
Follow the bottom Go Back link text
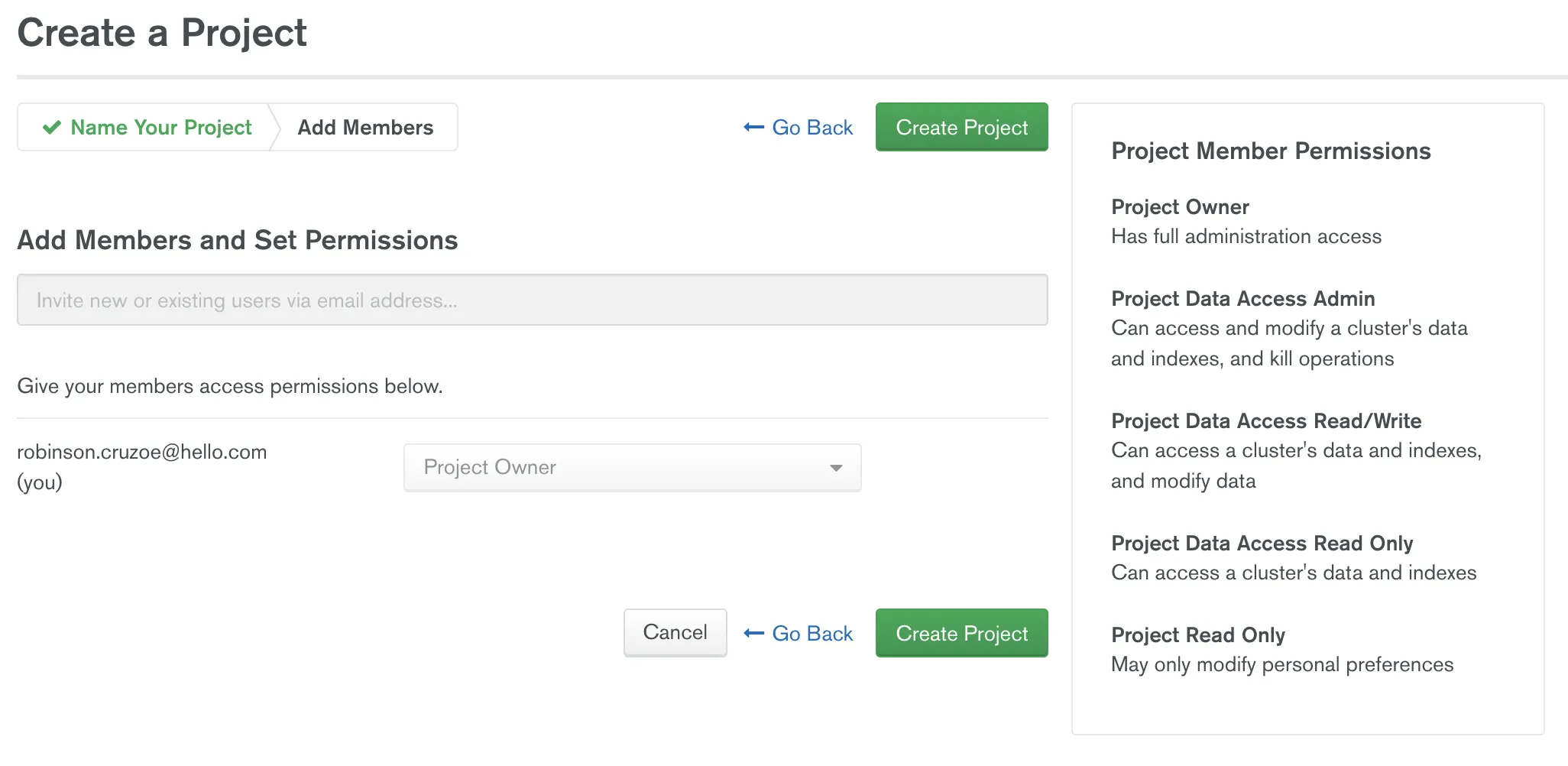point(812,633)
